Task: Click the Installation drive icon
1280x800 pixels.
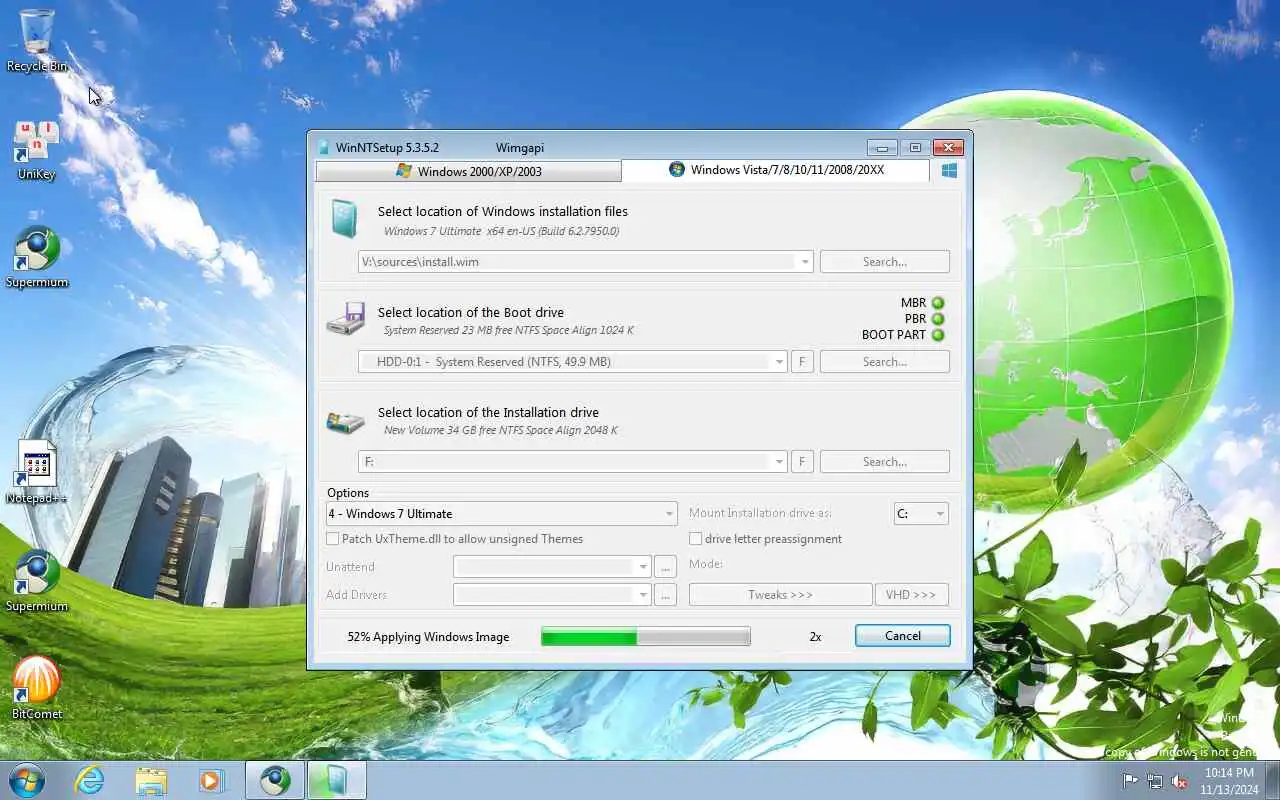Action: pyautogui.click(x=346, y=421)
